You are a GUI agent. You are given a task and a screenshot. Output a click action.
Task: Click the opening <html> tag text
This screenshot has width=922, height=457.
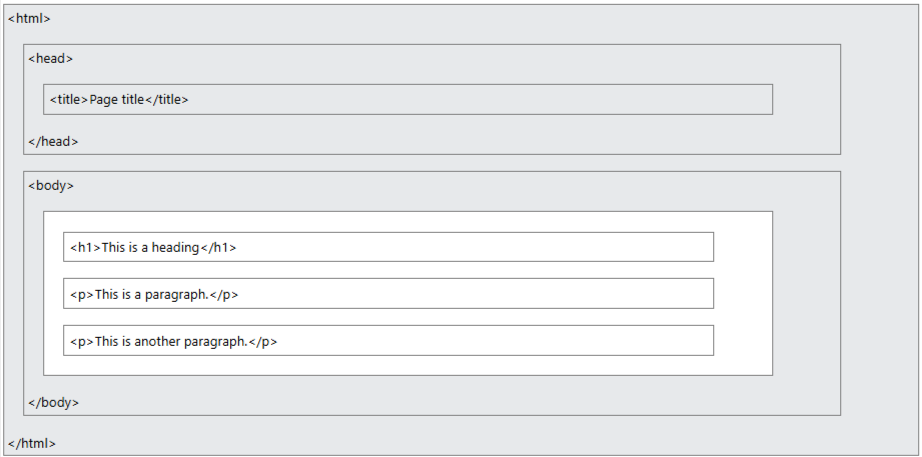click(x=29, y=19)
